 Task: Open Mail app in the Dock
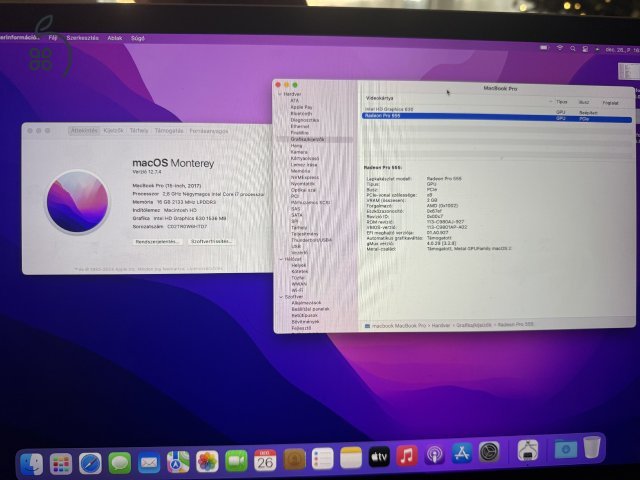149,462
